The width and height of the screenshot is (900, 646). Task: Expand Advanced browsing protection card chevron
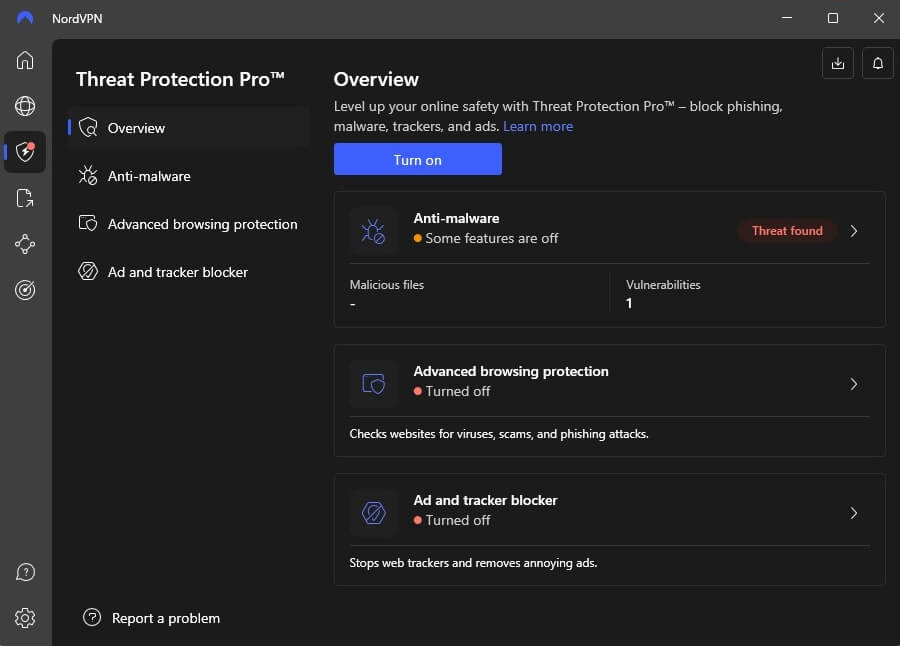pyautogui.click(x=854, y=384)
